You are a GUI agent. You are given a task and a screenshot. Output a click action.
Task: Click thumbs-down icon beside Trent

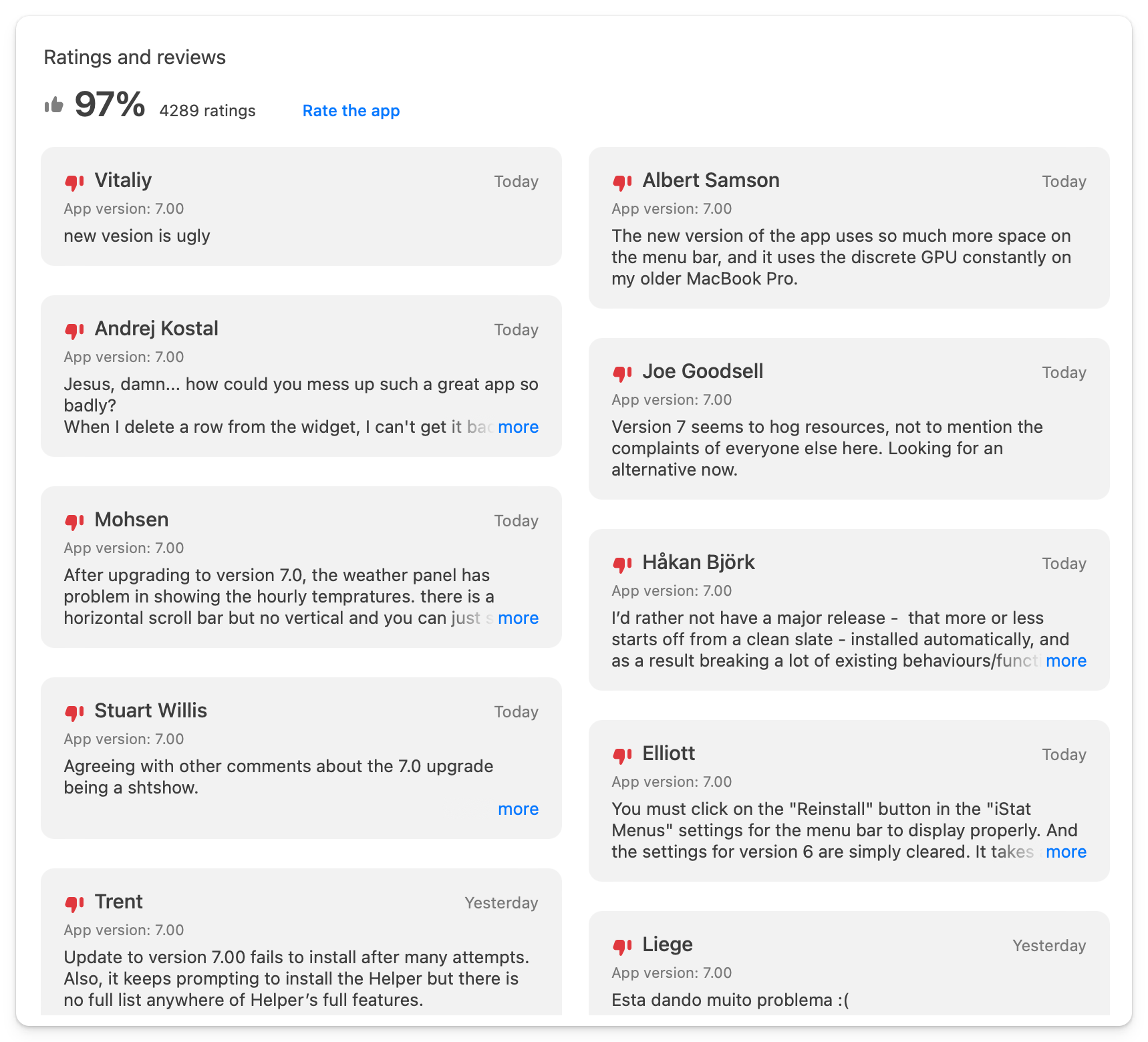(74, 903)
